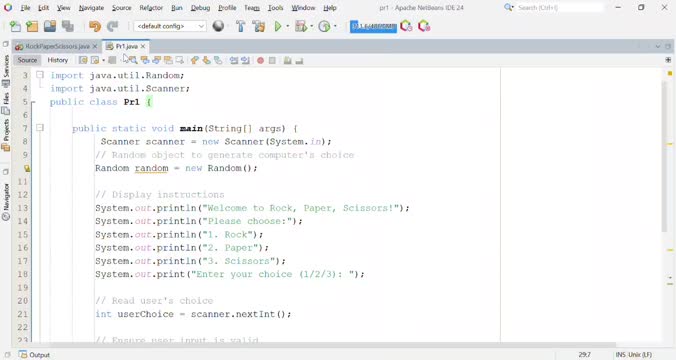676x360 pixels.
Task: Click the New File toolbar icon
Action: 15,26
